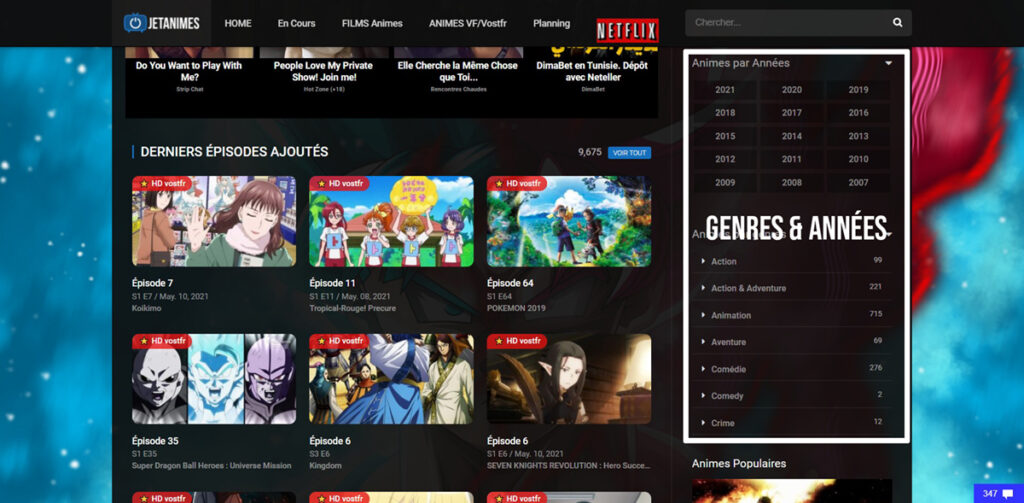Click the Animes Populaires preview image

click(792, 491)
